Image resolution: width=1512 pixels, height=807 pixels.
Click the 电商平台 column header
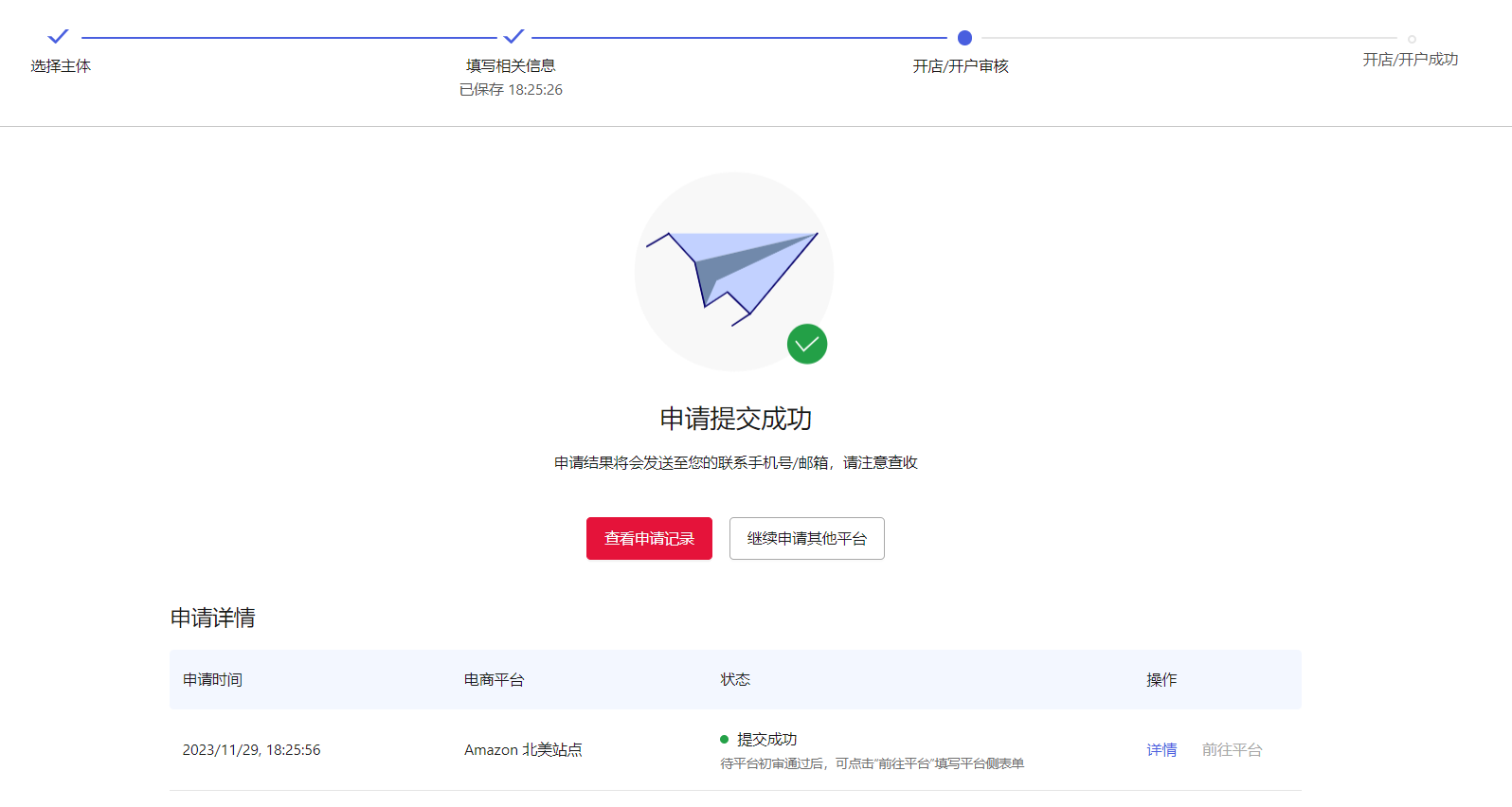tap(494, 680)
